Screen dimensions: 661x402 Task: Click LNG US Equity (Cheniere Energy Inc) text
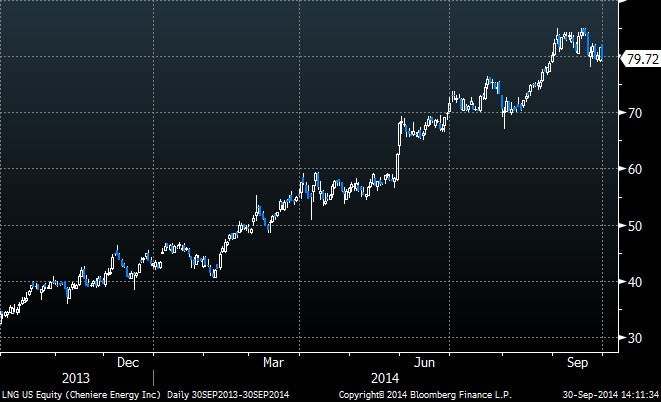[x=81, y=395]
